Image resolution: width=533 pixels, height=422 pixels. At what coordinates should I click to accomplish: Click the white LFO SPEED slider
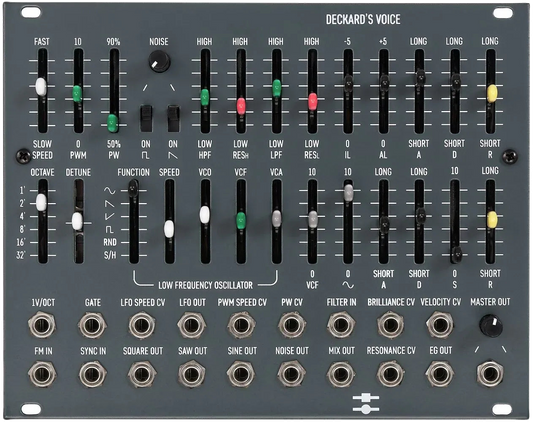coord(169,229)
